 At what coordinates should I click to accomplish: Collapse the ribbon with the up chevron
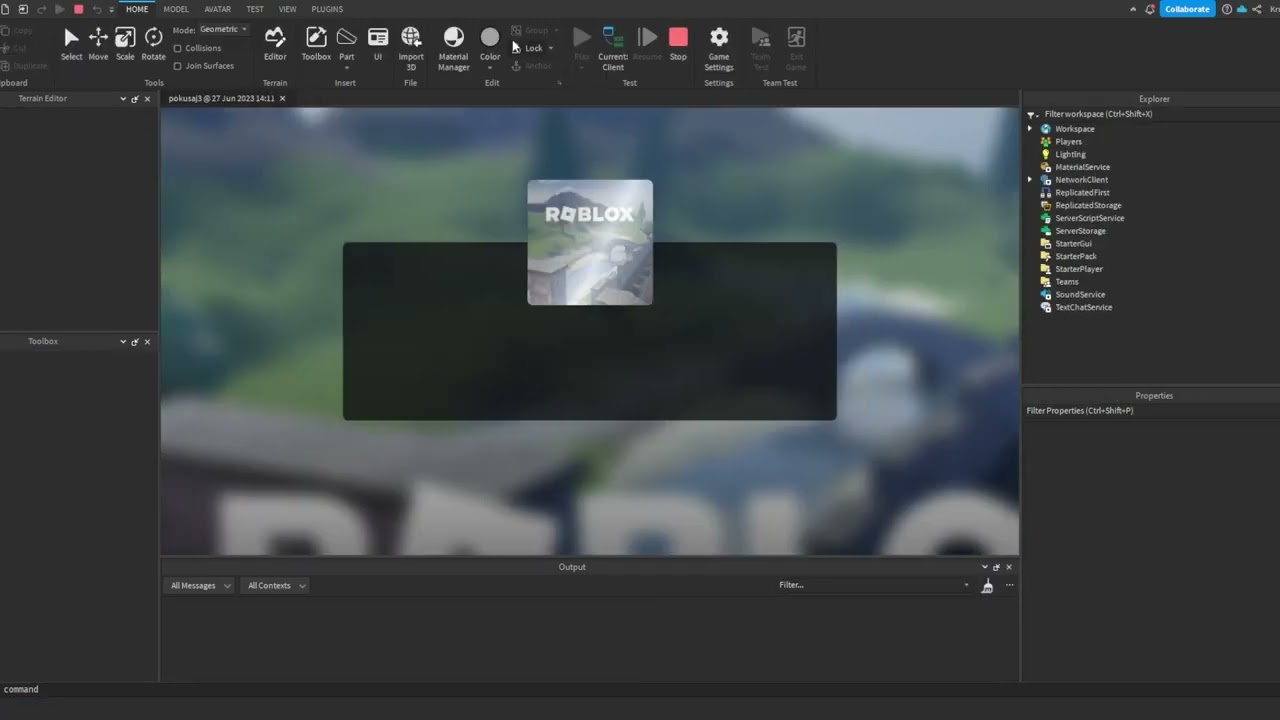click(x=1133, y=9)
